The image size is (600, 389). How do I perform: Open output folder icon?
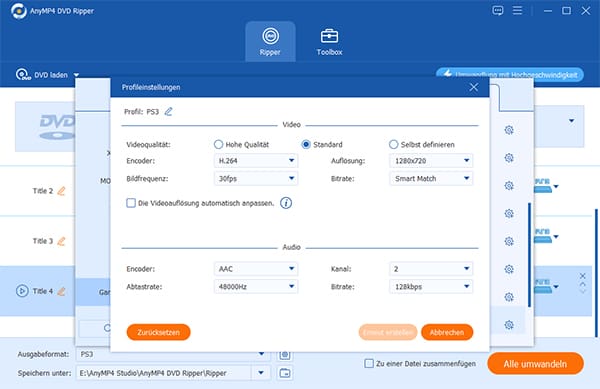285,373
